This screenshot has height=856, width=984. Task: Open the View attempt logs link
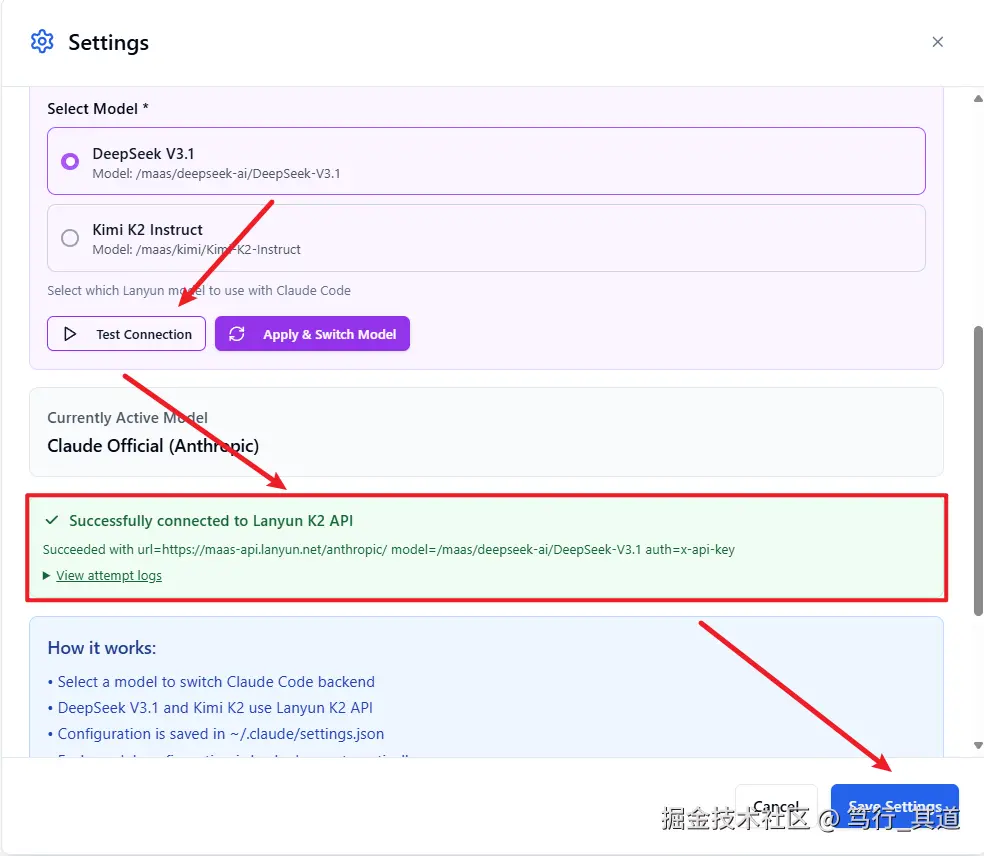point(109,575)
